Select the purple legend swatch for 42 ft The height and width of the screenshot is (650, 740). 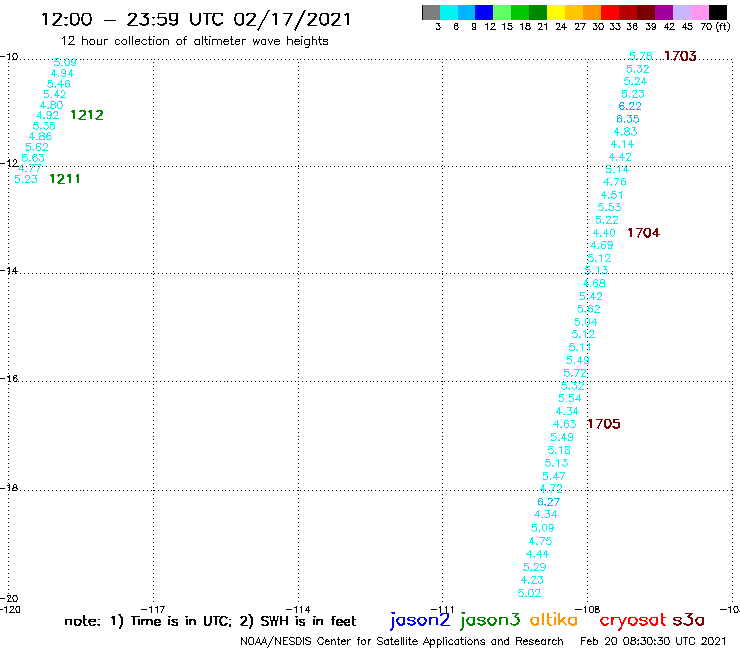click(663, 12)
